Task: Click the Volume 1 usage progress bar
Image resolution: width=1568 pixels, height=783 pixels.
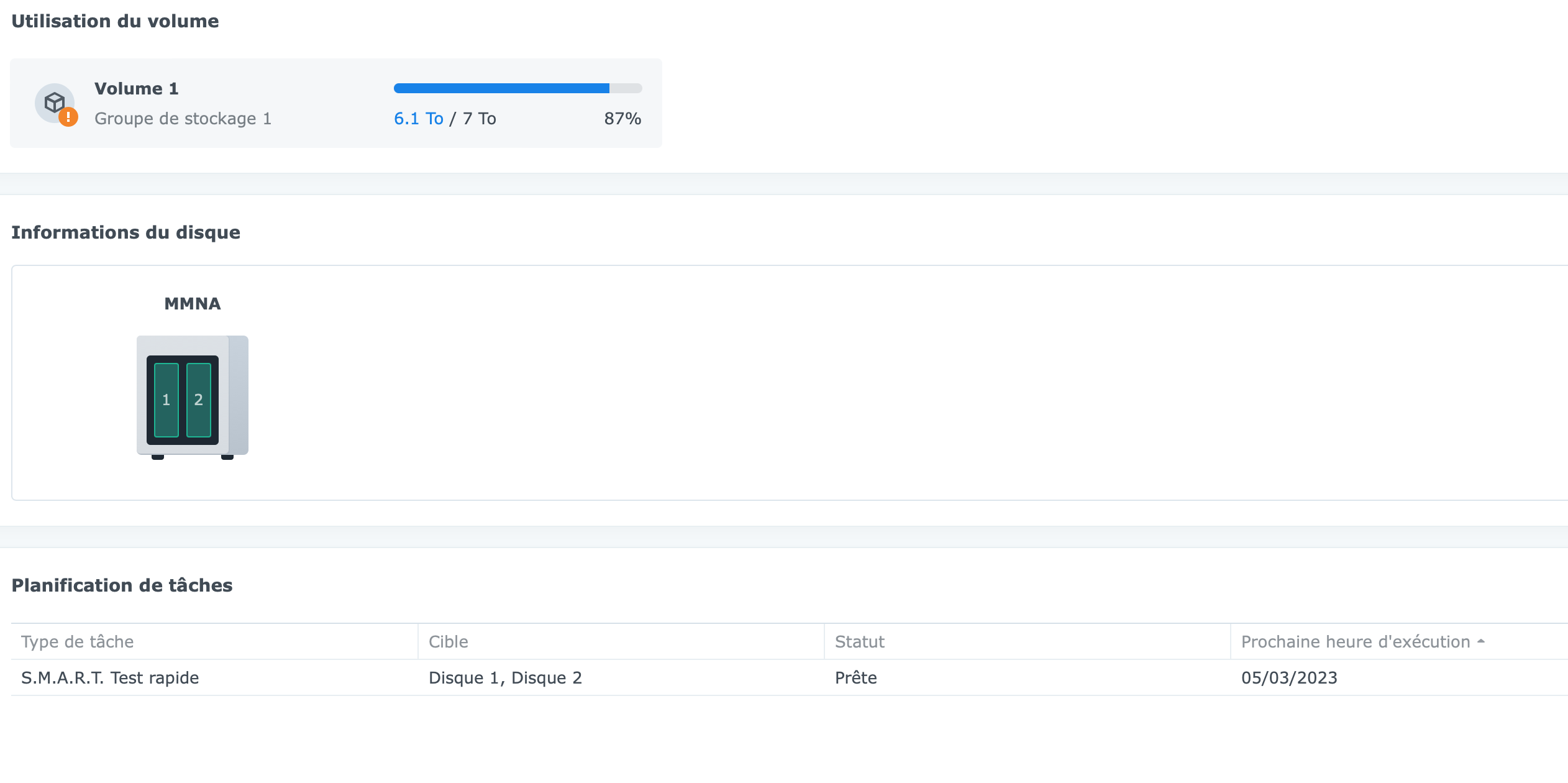Action: (x=517, y=88)
